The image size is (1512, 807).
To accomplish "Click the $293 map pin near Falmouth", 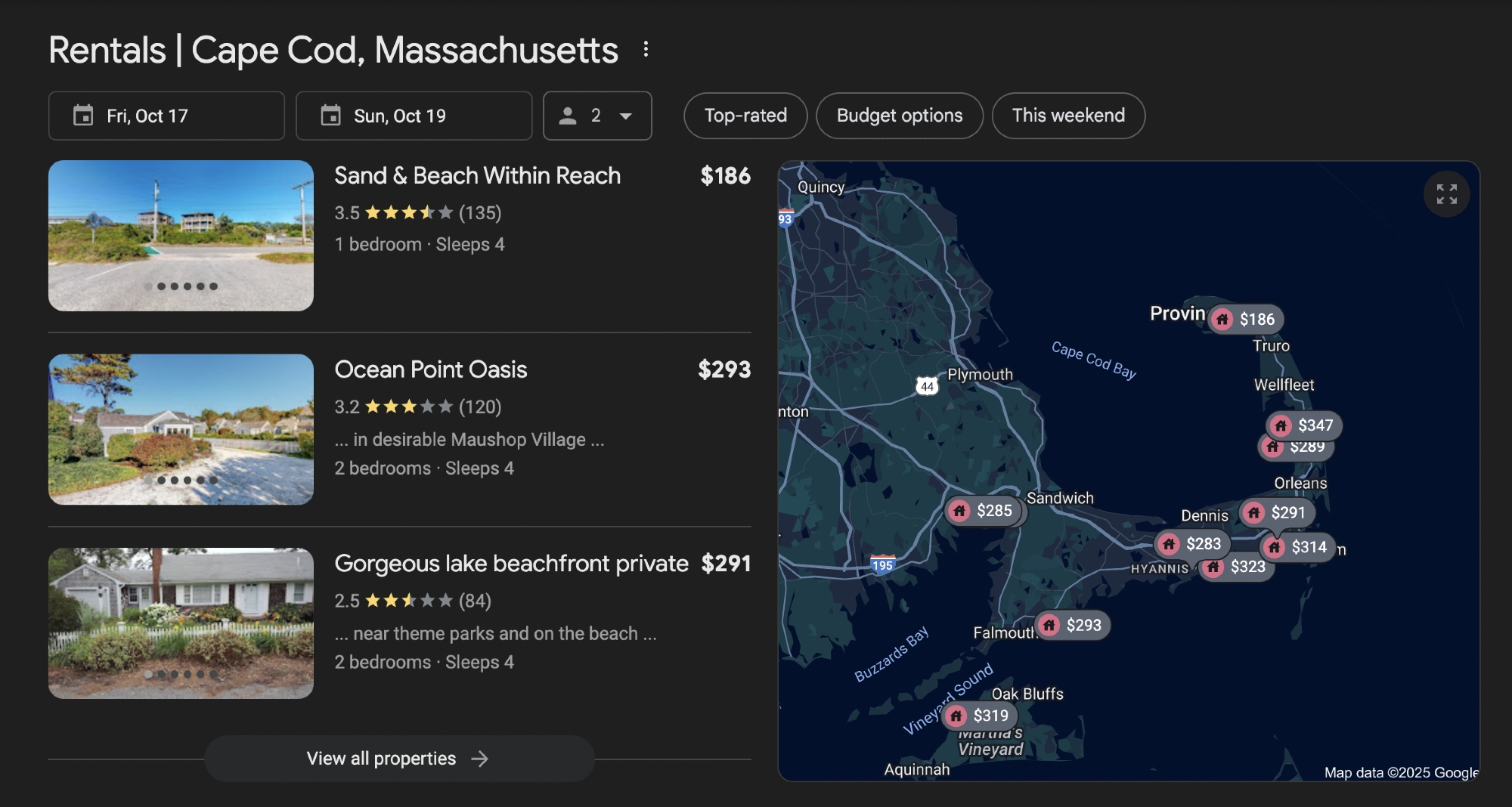I will [1073, 626].
